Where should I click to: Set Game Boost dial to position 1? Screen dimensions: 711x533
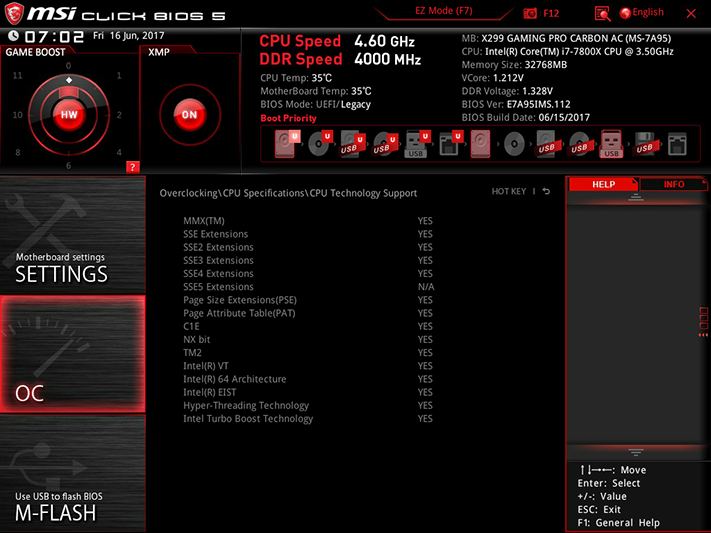tap(119, 75)
